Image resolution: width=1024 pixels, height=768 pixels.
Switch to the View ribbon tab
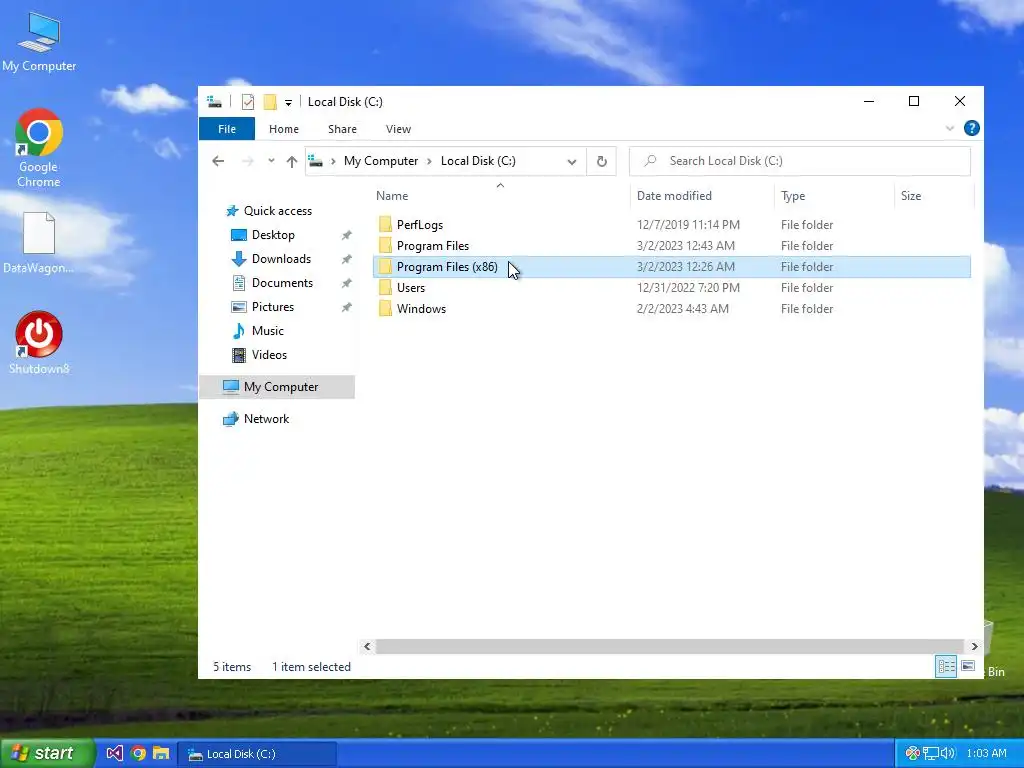[398, 129]
